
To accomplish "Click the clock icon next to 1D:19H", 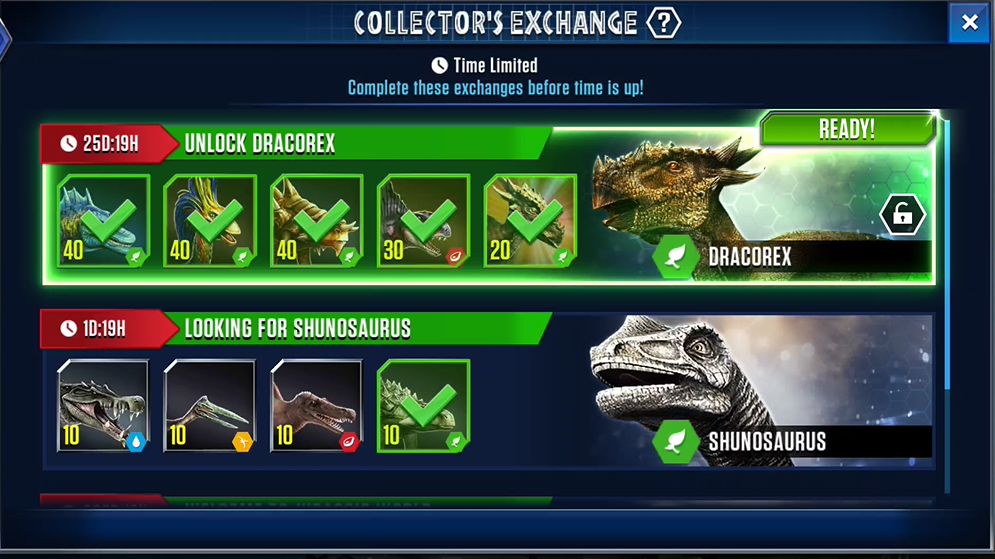I will pos(69,329).
